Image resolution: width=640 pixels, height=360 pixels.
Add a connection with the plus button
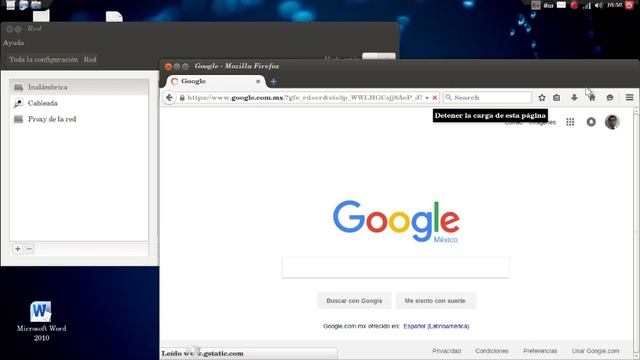point(18,249)
